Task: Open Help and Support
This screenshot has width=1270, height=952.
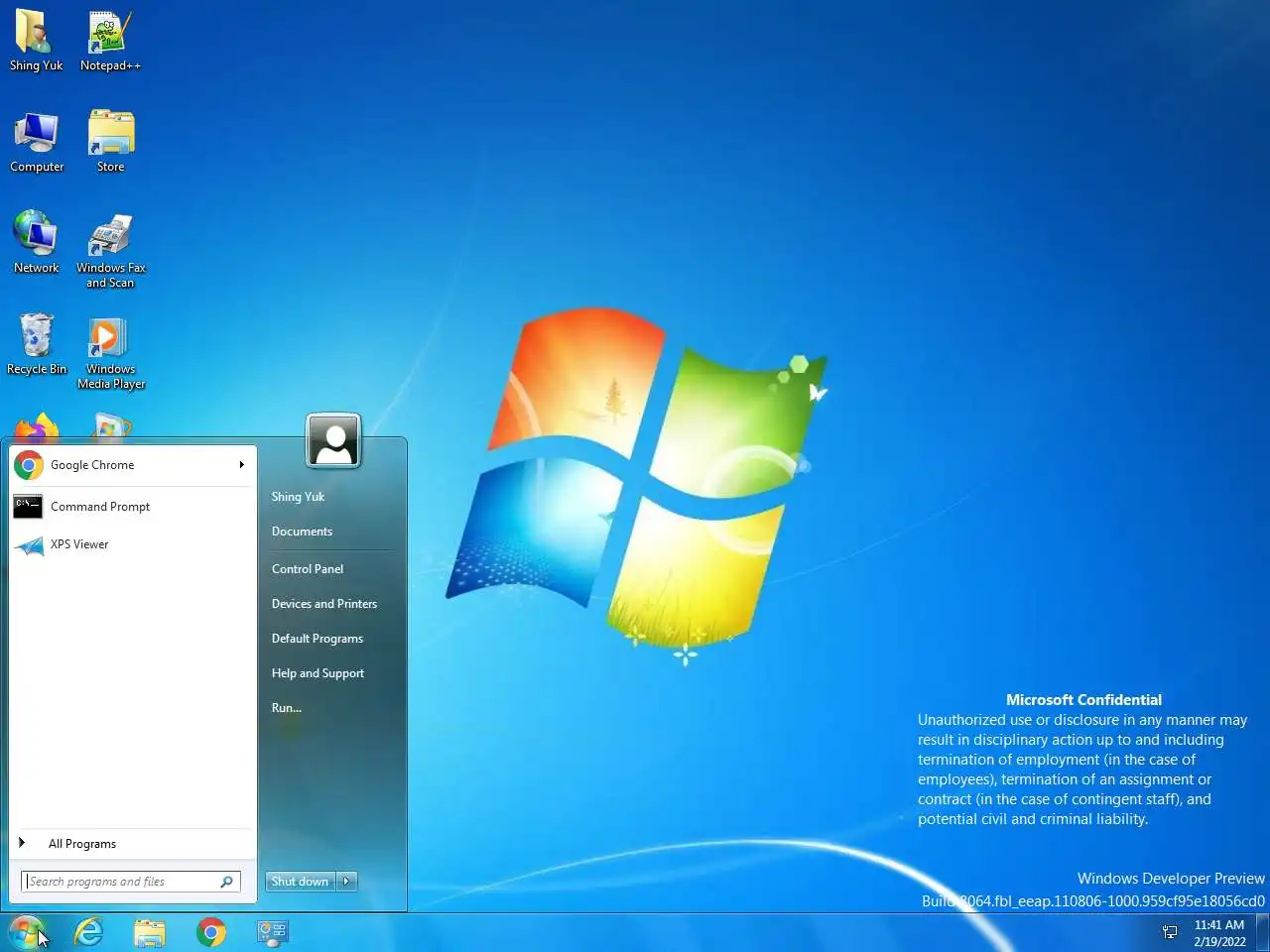Action: point(317,673)
